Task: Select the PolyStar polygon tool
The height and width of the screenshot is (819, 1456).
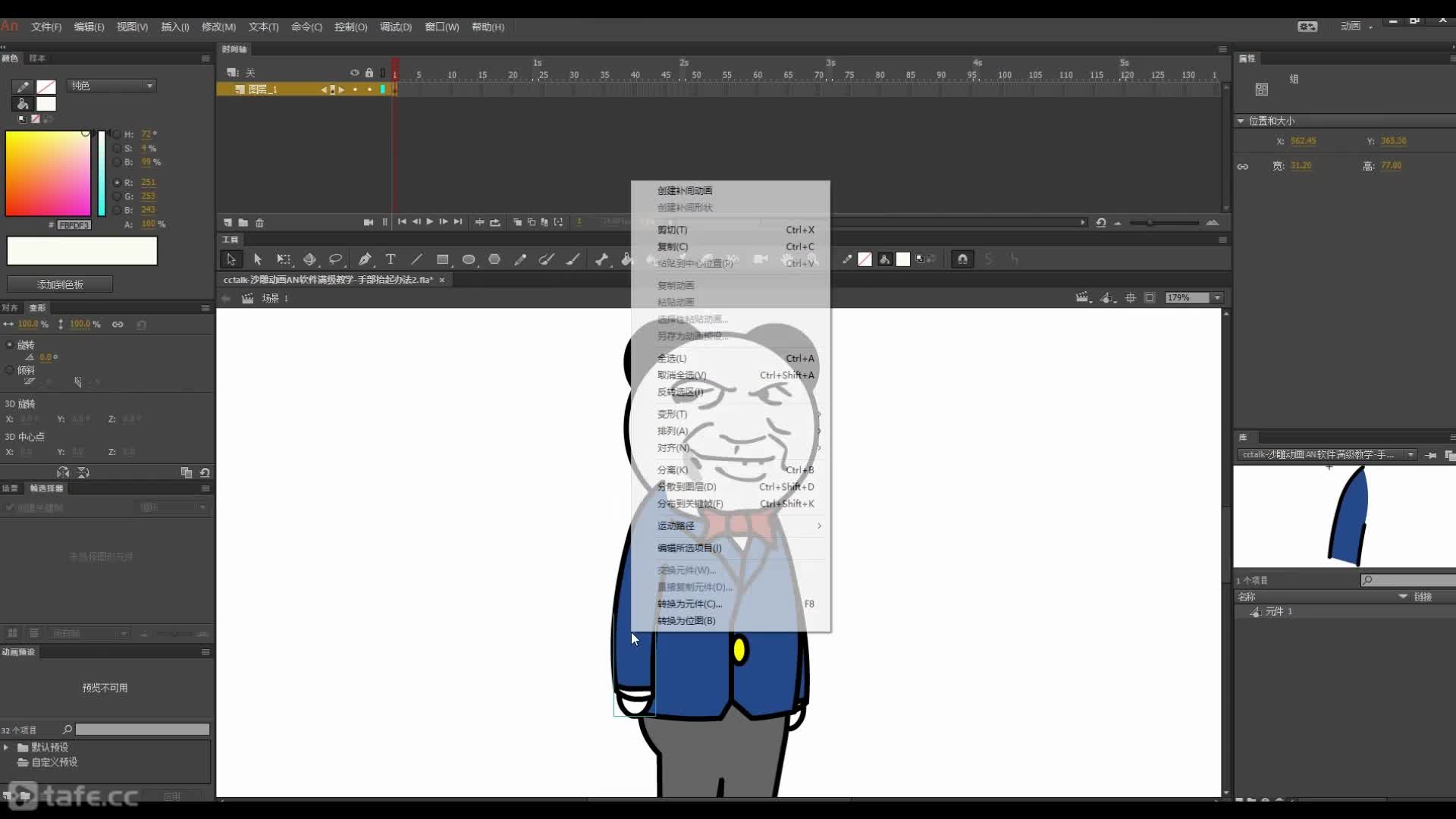Action: coord(494,259)
